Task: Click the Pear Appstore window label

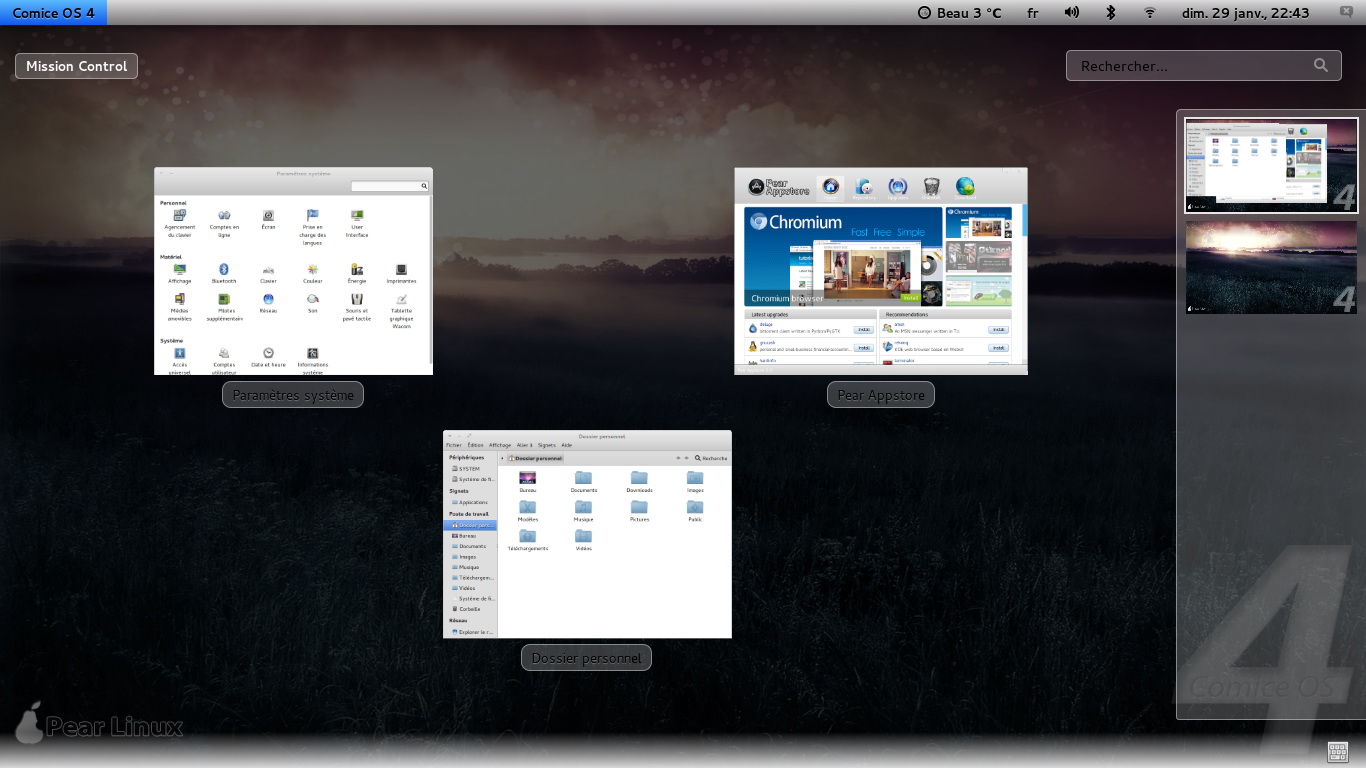Action: [880, 395]
